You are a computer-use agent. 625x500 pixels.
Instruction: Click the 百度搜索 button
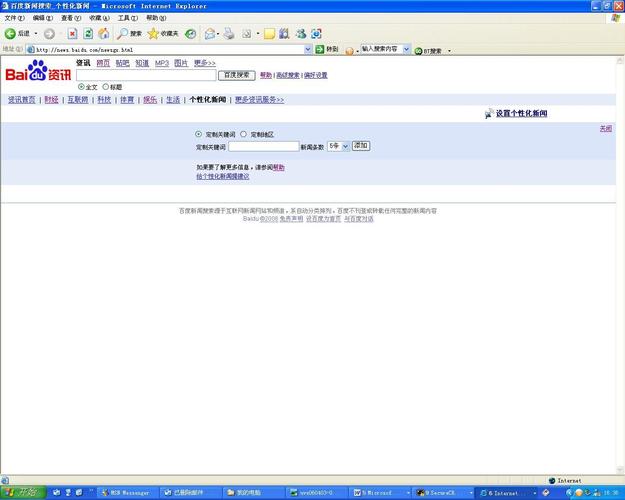click(x=237, y=75)
